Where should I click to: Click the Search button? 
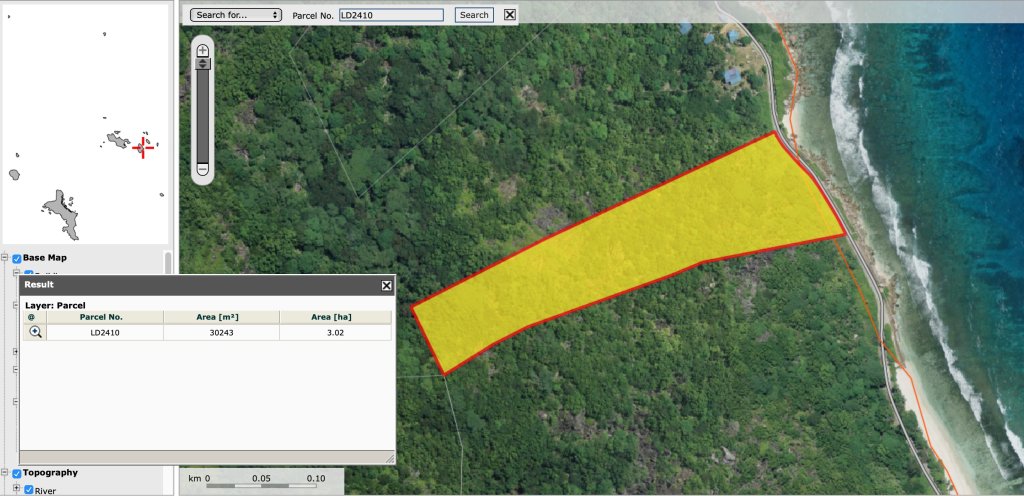click(474, 15)
